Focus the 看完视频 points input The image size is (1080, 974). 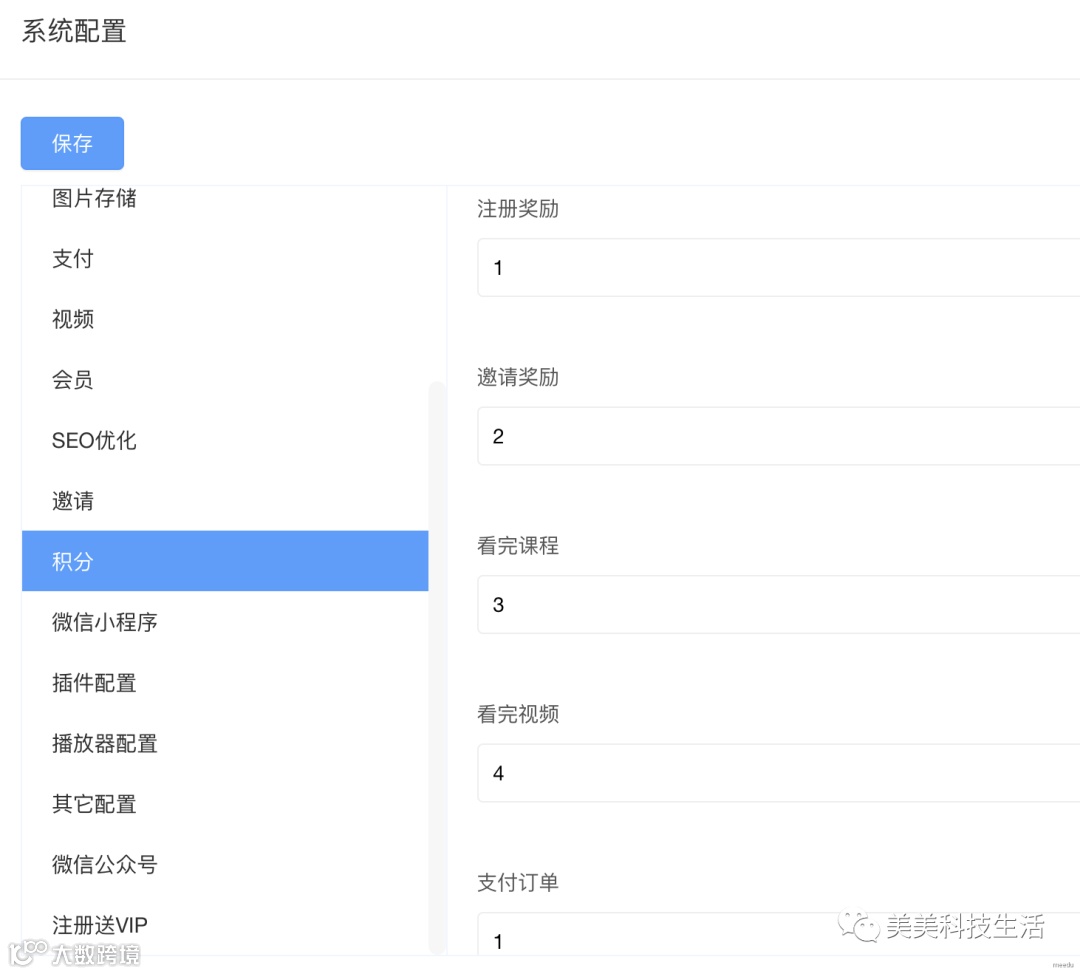[x=778, y=773]
